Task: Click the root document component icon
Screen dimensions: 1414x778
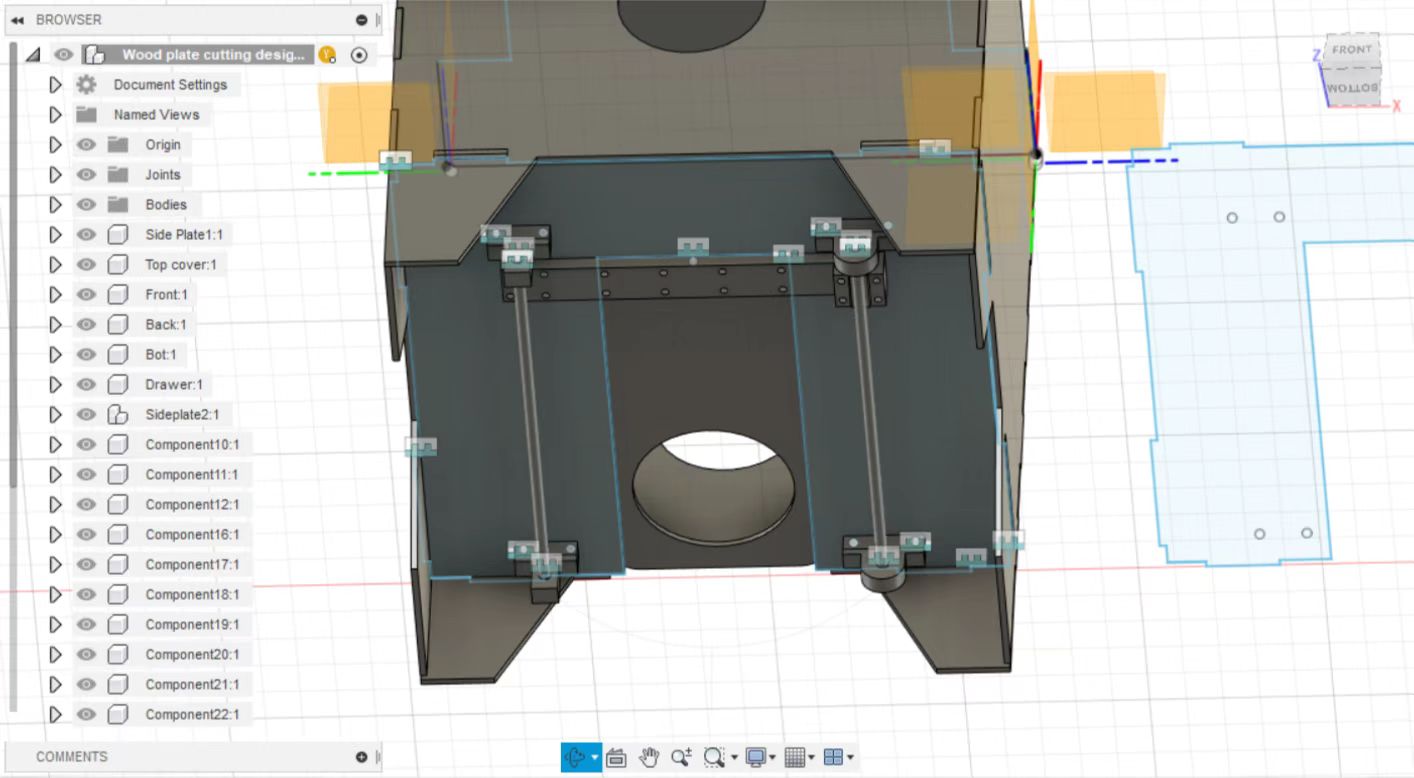Action: click(x=94, y=55)
